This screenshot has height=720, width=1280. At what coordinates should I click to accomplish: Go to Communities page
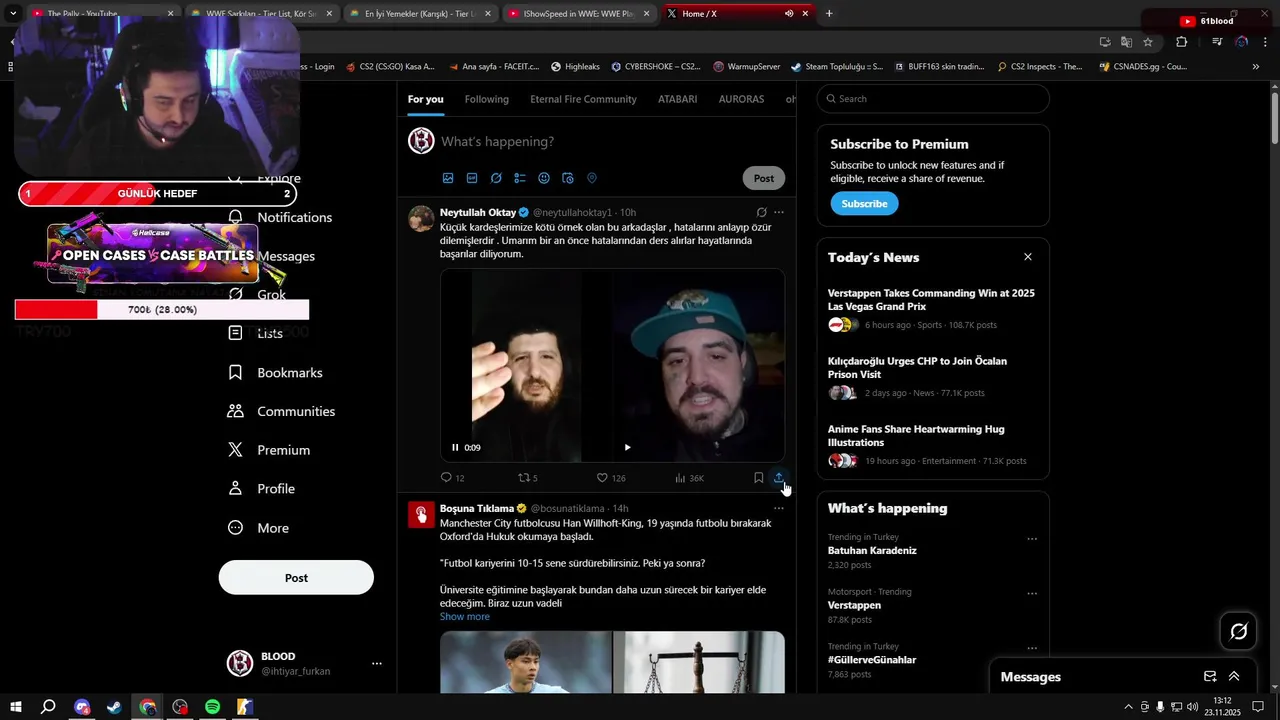coord(282,411)
